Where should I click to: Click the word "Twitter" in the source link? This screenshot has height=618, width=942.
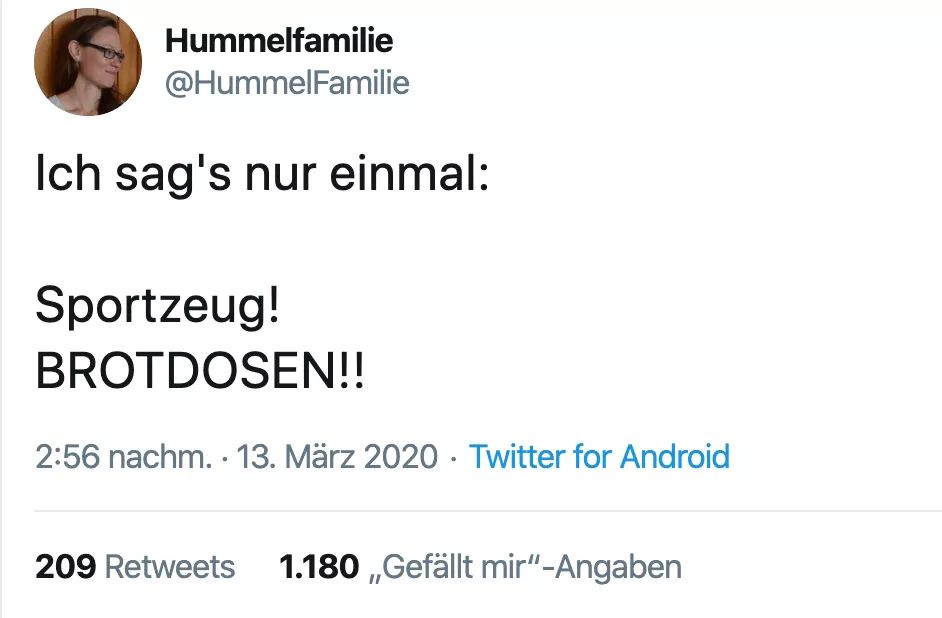516,457
